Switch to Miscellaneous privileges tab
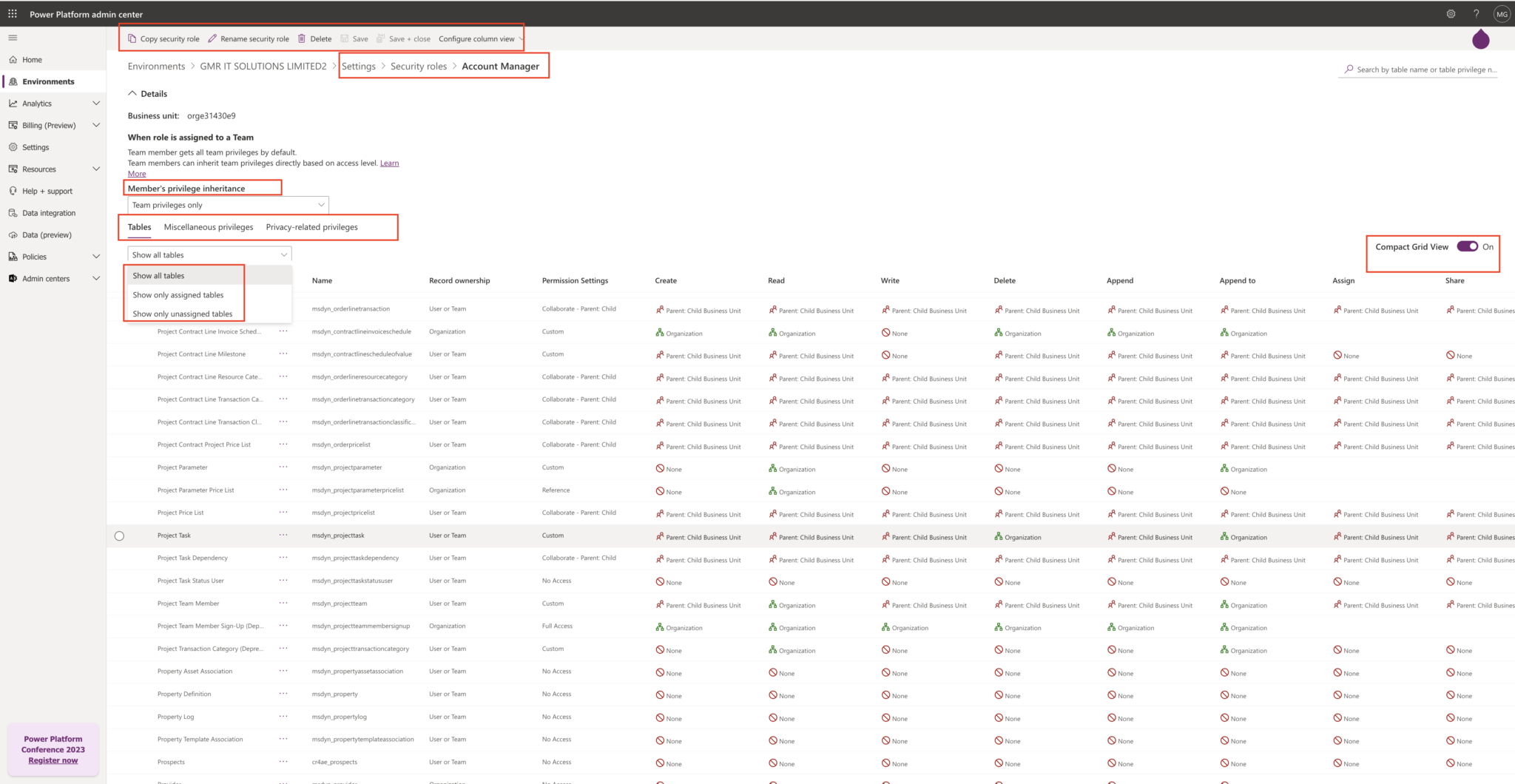The height and width of the screenshot is (784, 1515). coord(209,227)
